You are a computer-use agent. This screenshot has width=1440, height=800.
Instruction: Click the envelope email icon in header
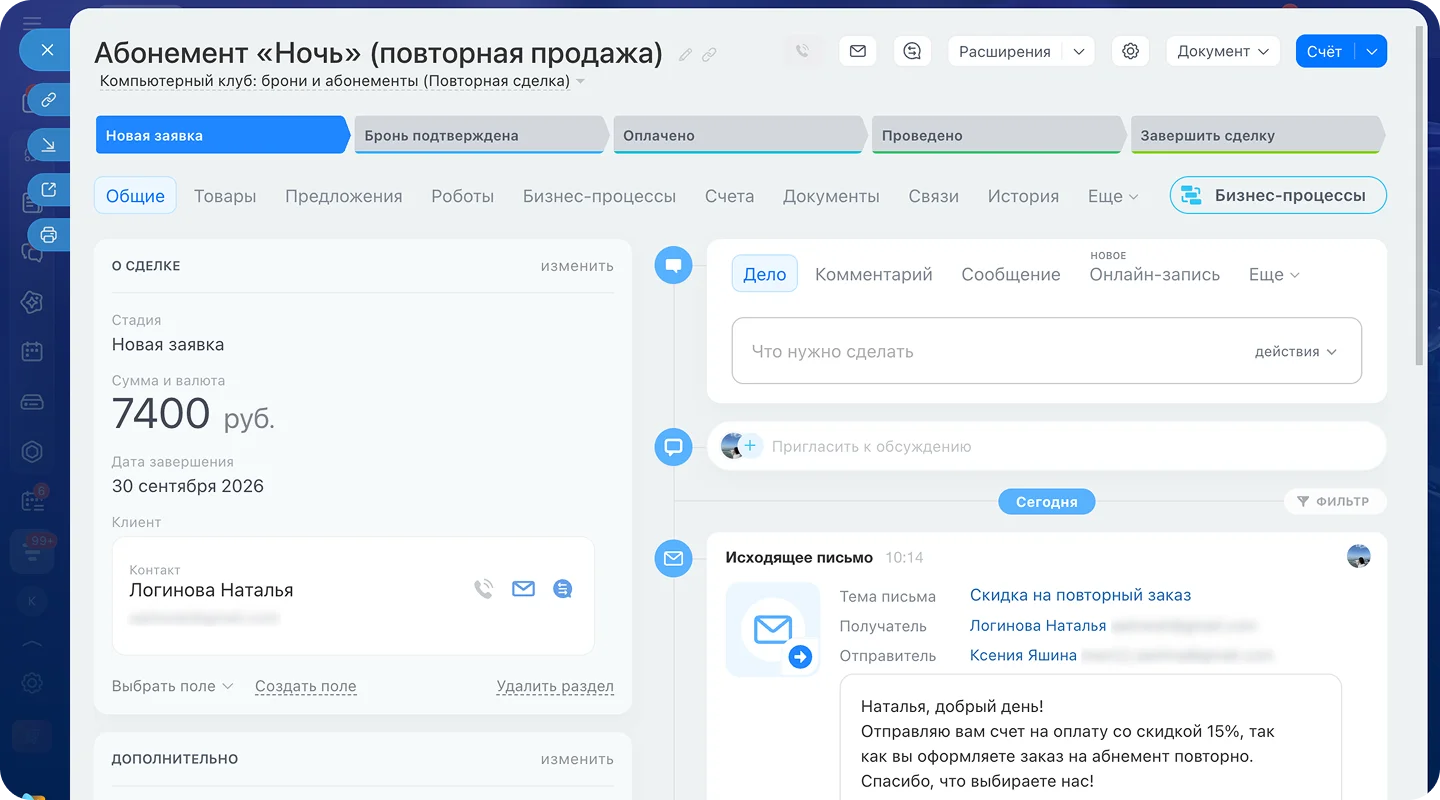pos(857,51)
